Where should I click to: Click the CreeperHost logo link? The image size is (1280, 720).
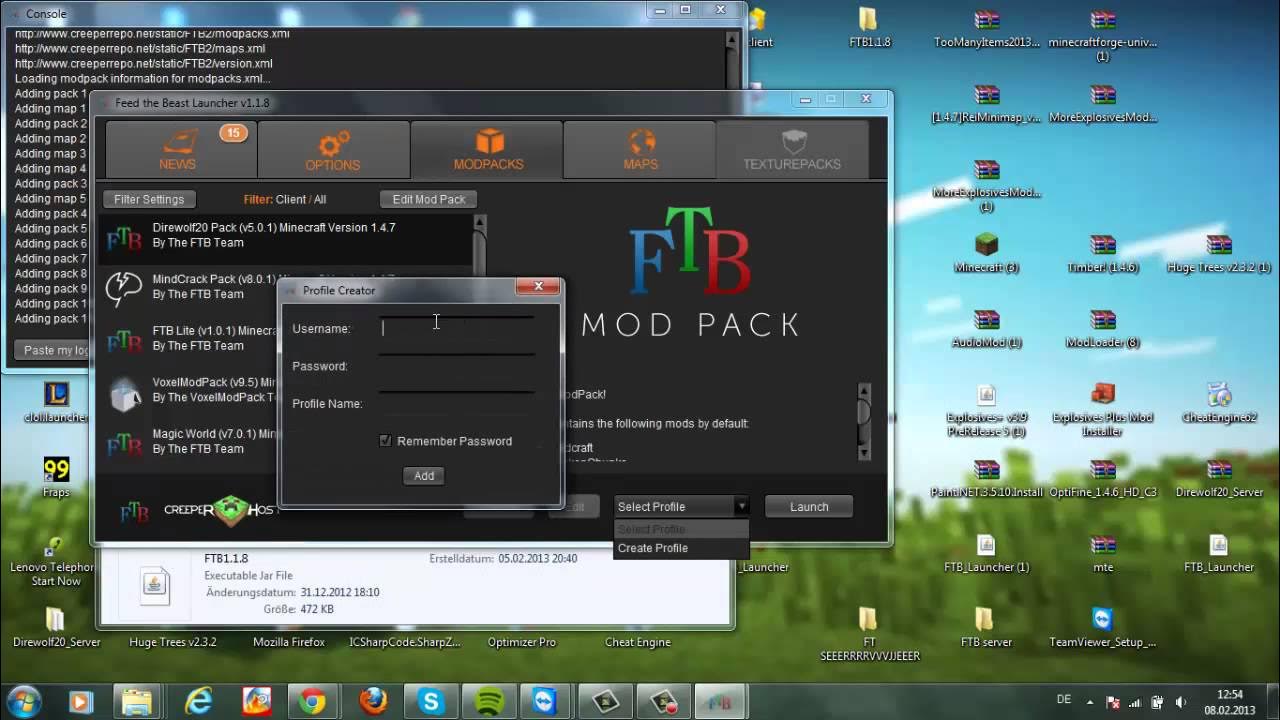pyautogui.click(x=219, y=510)
